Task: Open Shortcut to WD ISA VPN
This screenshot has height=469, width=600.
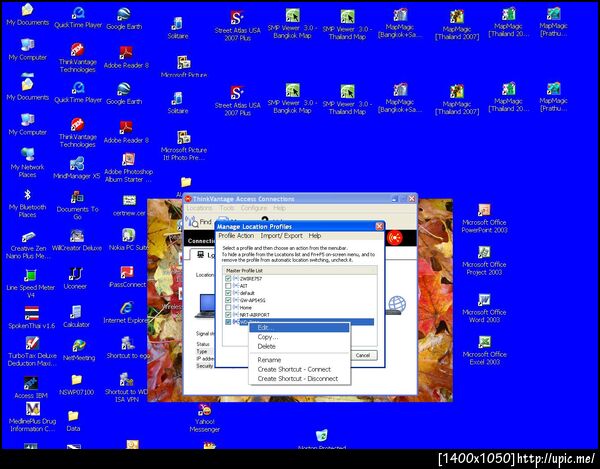Action: pyautogui.click(x=126, y=380)
